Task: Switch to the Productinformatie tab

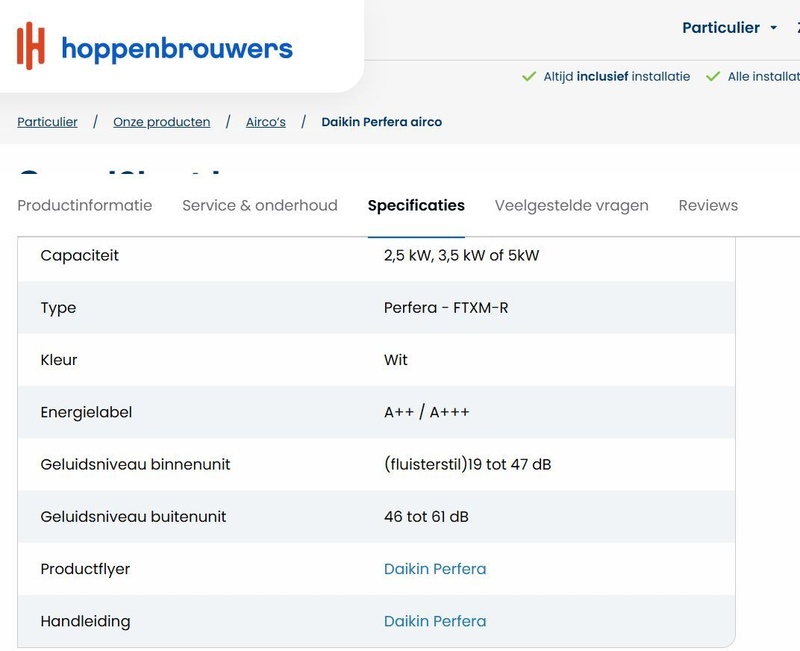Action: (x=85, y=205)
